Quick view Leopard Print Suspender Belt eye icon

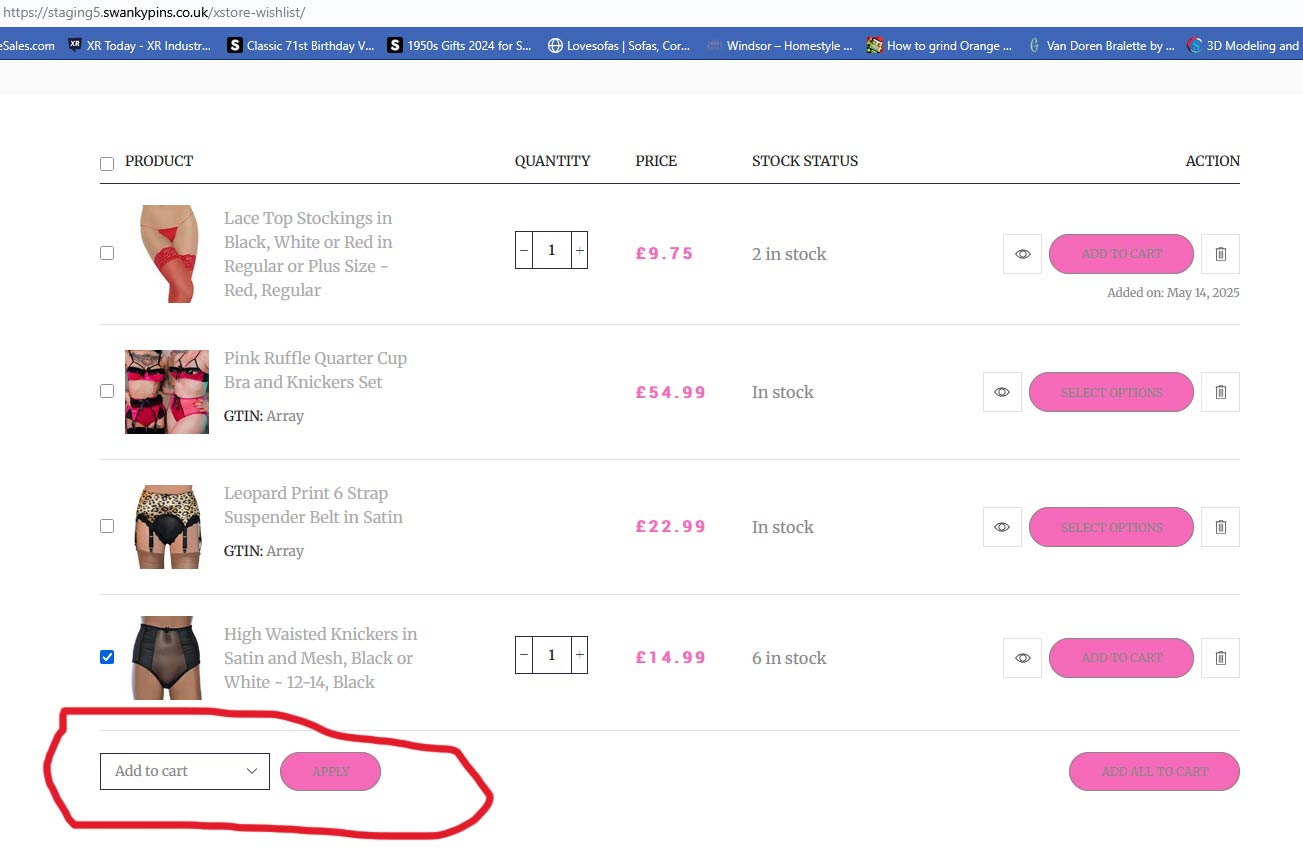(x=1002, y=527)
